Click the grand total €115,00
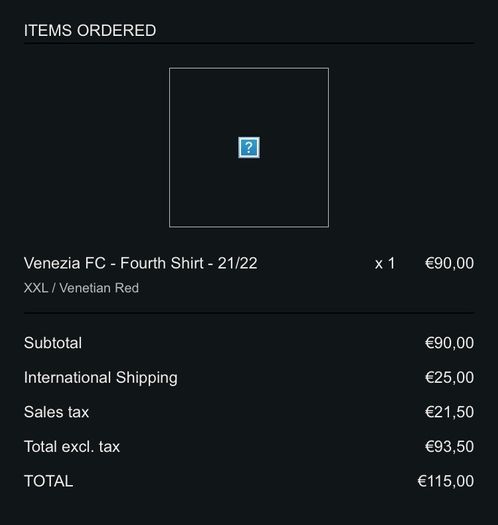 446,481
